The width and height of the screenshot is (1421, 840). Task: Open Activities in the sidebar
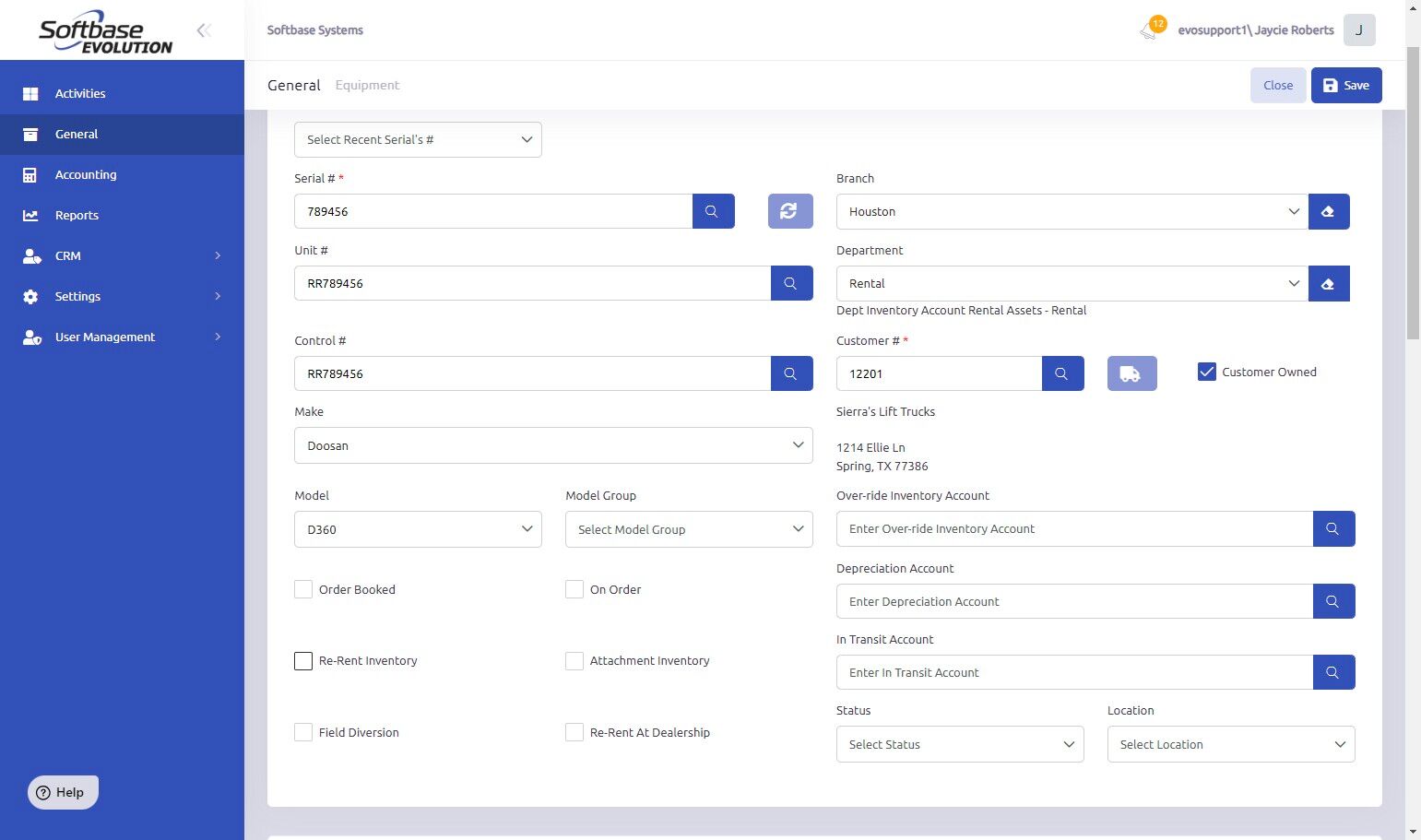tap(122, 93)
